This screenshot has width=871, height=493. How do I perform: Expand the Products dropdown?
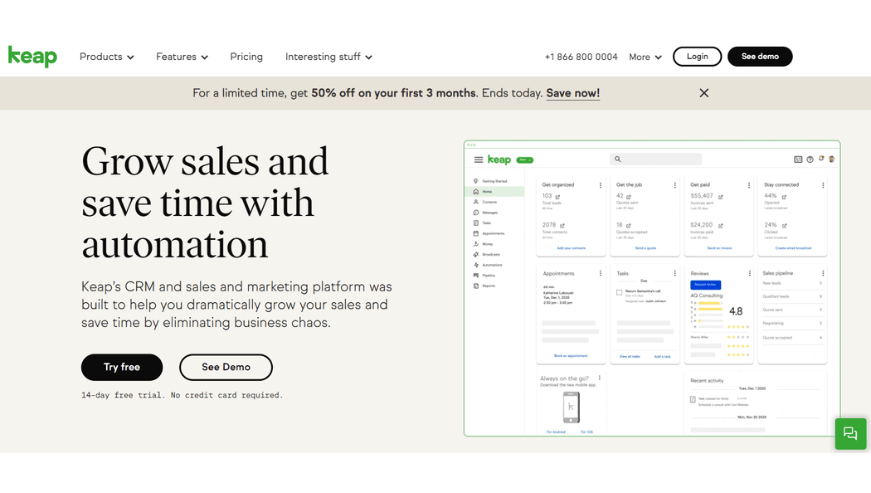tap(107, 57)
